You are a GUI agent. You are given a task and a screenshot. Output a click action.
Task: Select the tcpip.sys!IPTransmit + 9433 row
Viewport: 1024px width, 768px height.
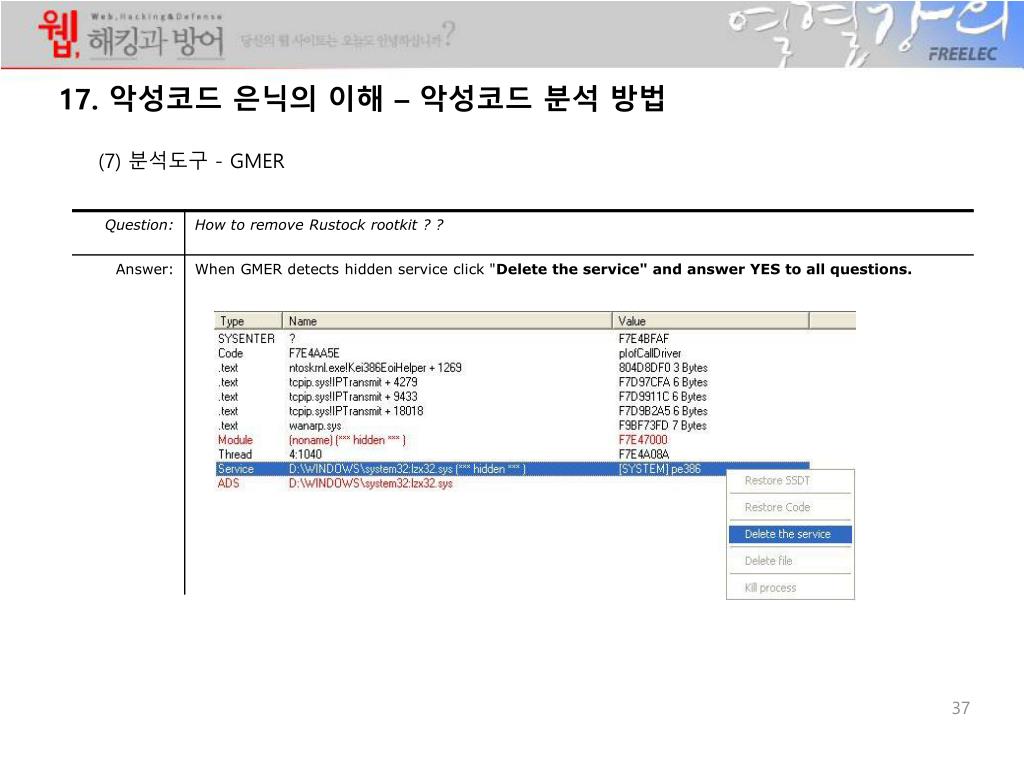(513, 396)
